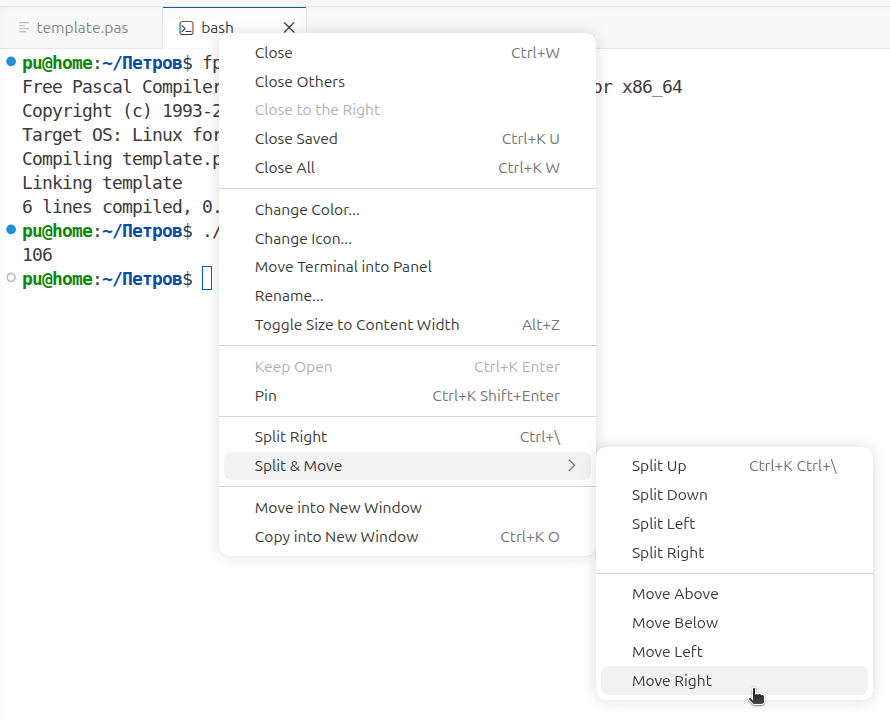Choose Split Up option
Image resolution: width=890 pixels, height=719 pixels.
coord(659,466)
